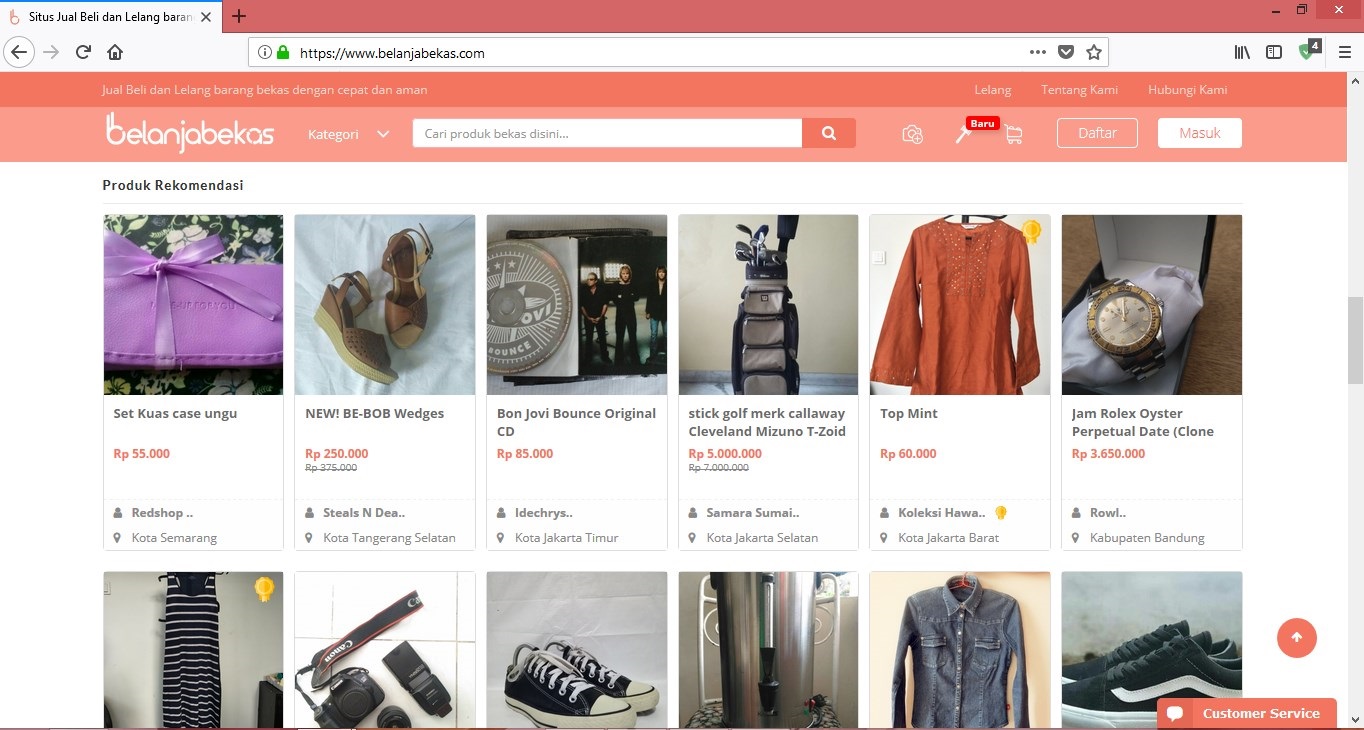Bookmark this page with the star icon
The width and height of the screenshot is (1364, 730).
click(1093, 52)
